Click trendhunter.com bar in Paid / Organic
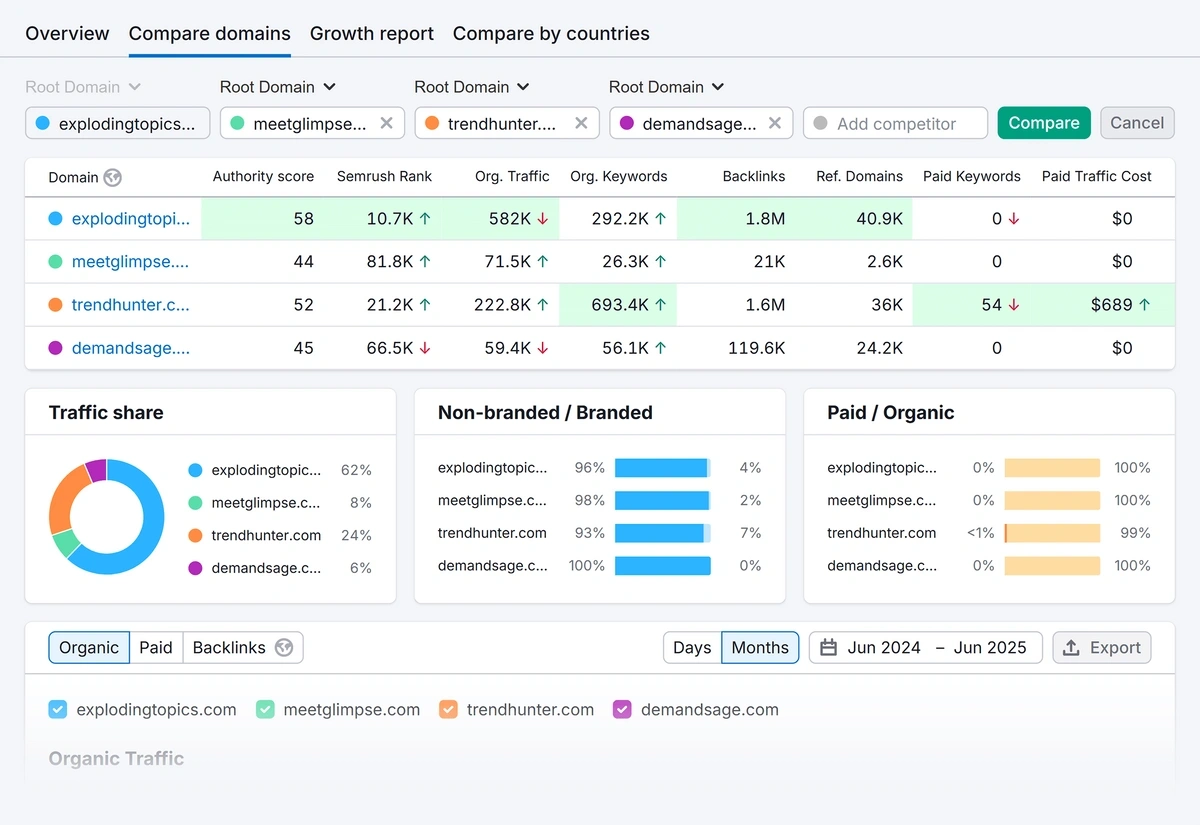This screenshot has height=825, width=1200. [1052, 533]
